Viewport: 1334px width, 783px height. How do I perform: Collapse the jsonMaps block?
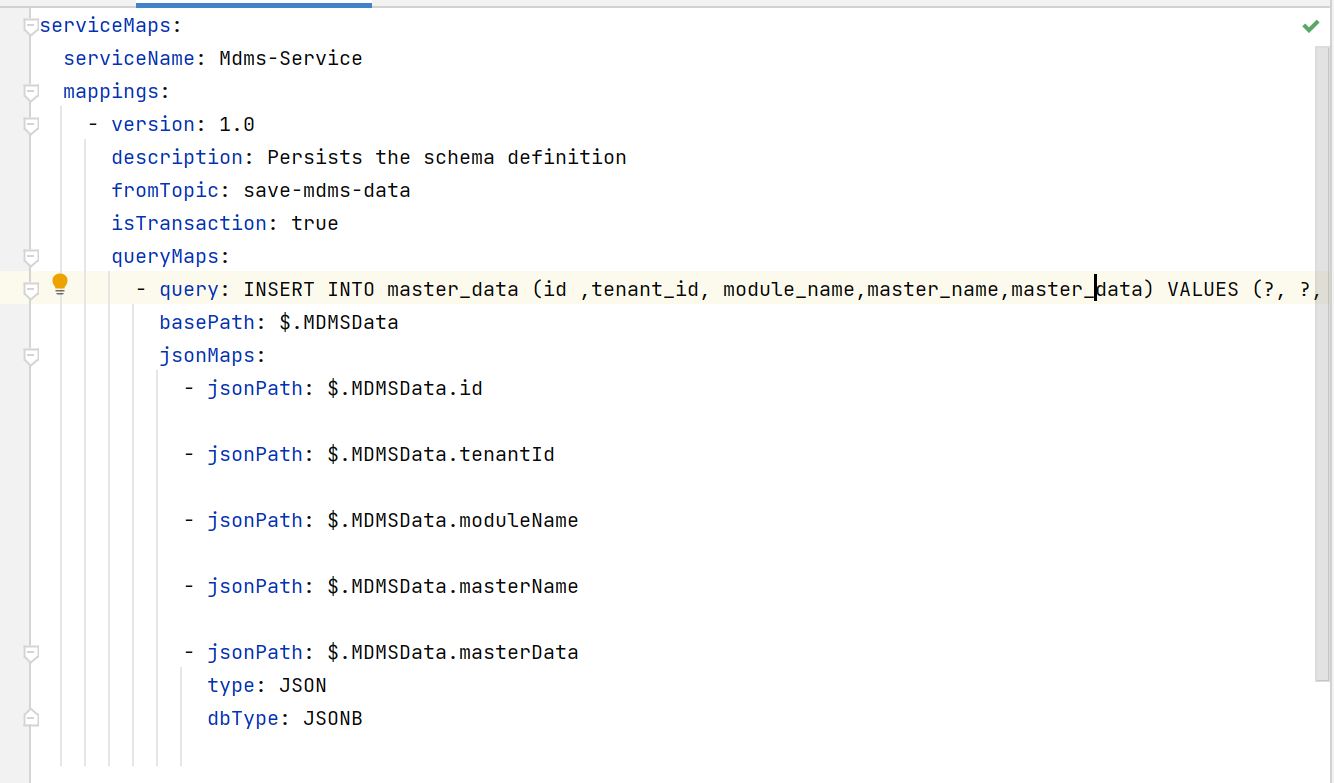coord(31,356)
